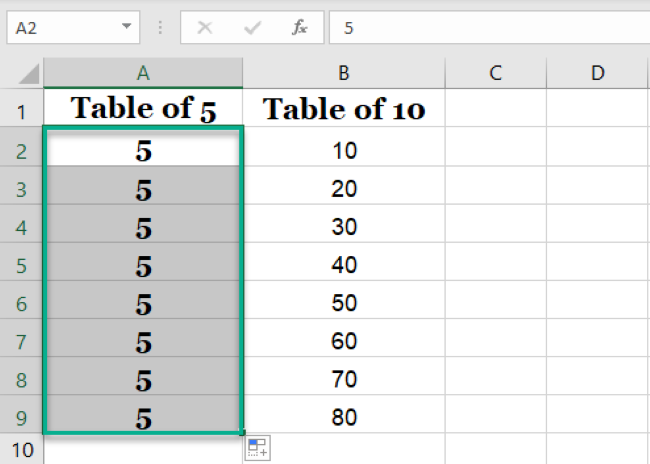650x464 pixels.
Task: Click the Enter checkmark icon in formula bar
Action: [x=252, y=27]
